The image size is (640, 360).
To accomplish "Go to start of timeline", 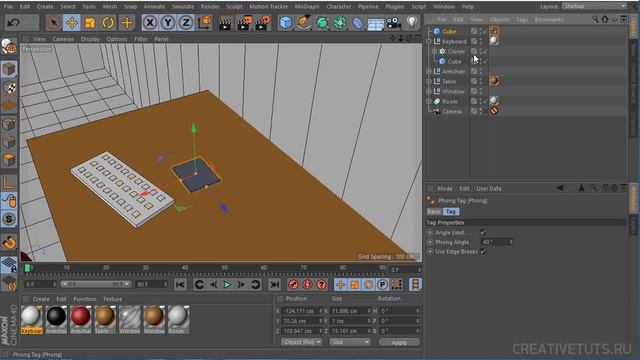I will (x=180, y=284).
